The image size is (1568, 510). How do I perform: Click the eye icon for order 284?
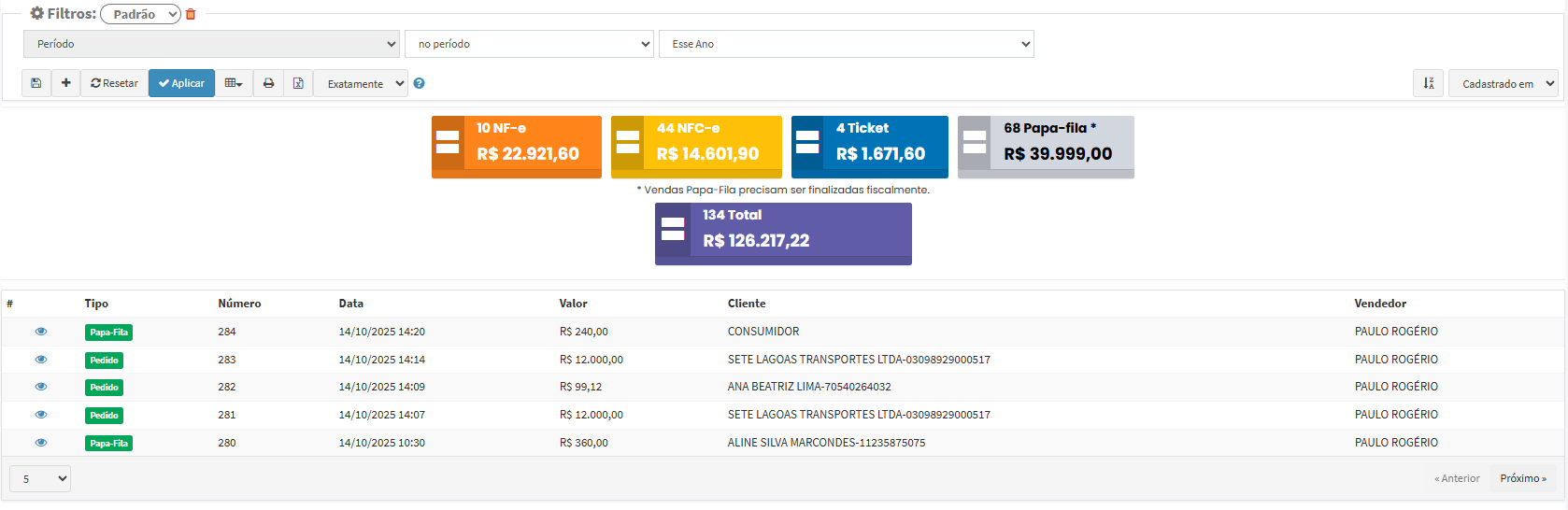(x=41, y=332)
